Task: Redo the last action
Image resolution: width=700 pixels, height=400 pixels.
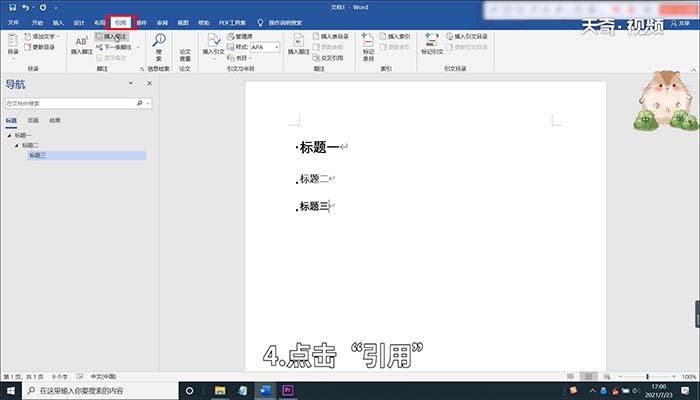Action: (43, 7)
